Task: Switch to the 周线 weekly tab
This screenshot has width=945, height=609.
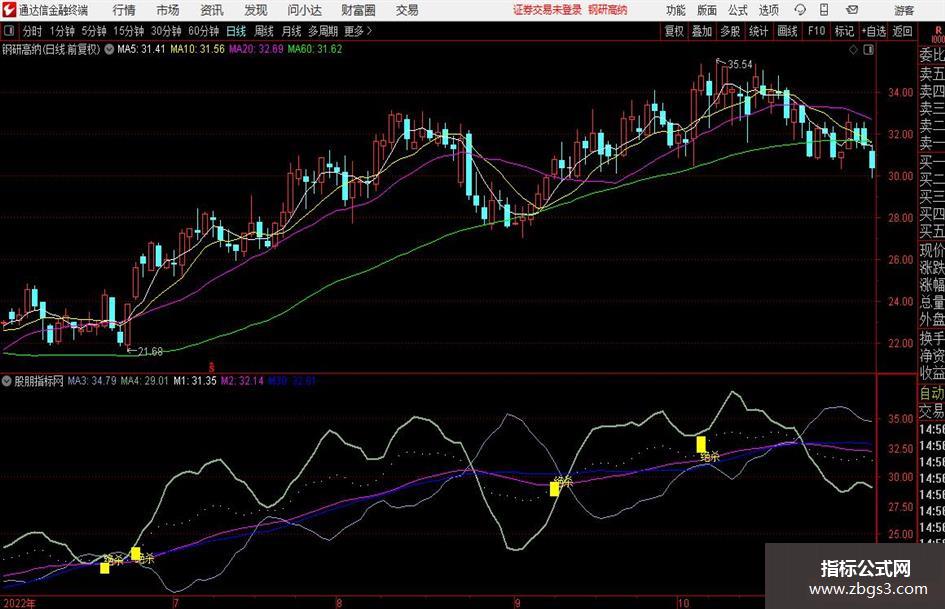Action: [x=263, y=31]
